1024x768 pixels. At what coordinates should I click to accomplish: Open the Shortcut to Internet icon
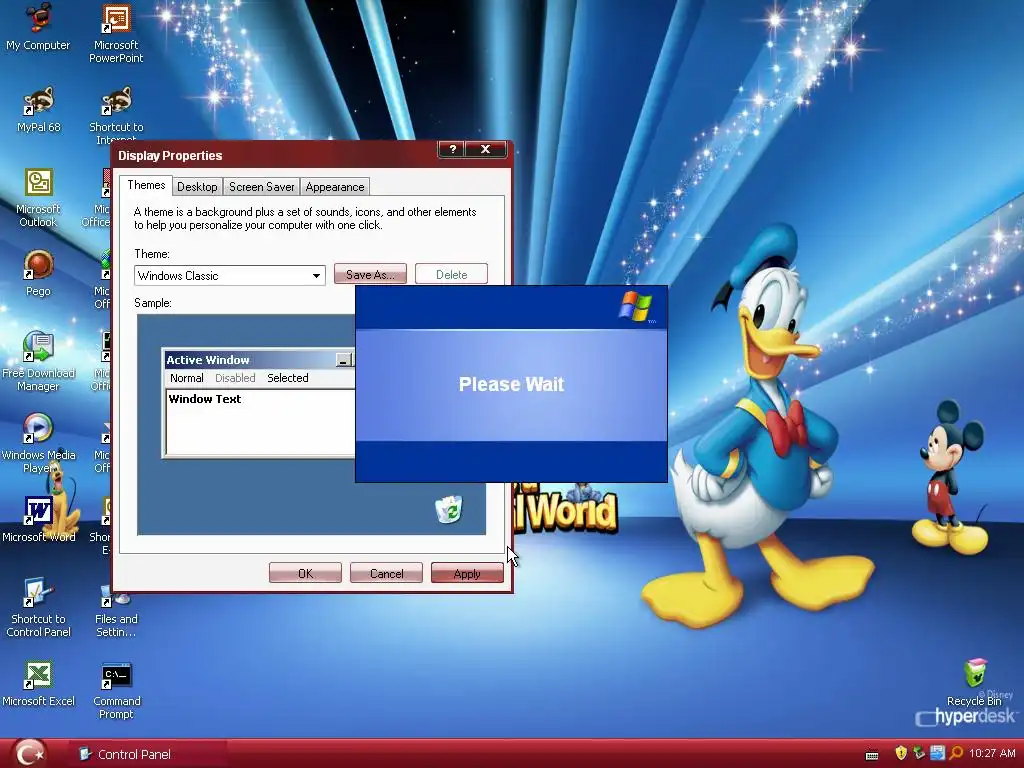pos(116,114)
